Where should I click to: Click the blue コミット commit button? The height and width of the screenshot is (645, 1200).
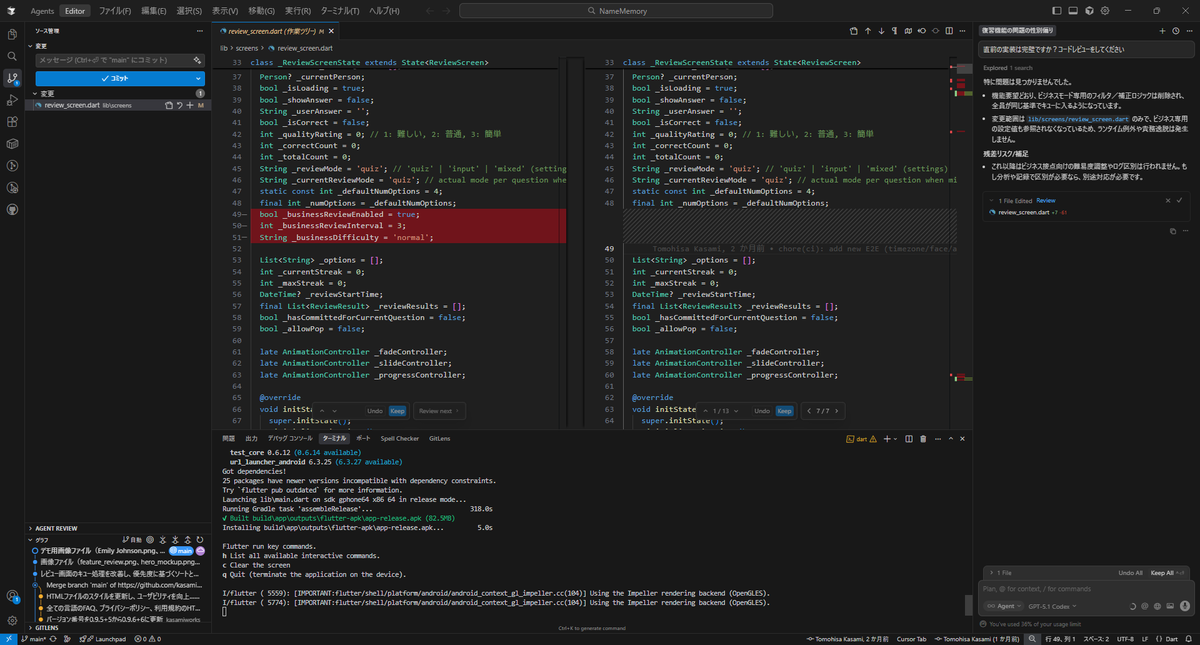[x=113, y=78]
